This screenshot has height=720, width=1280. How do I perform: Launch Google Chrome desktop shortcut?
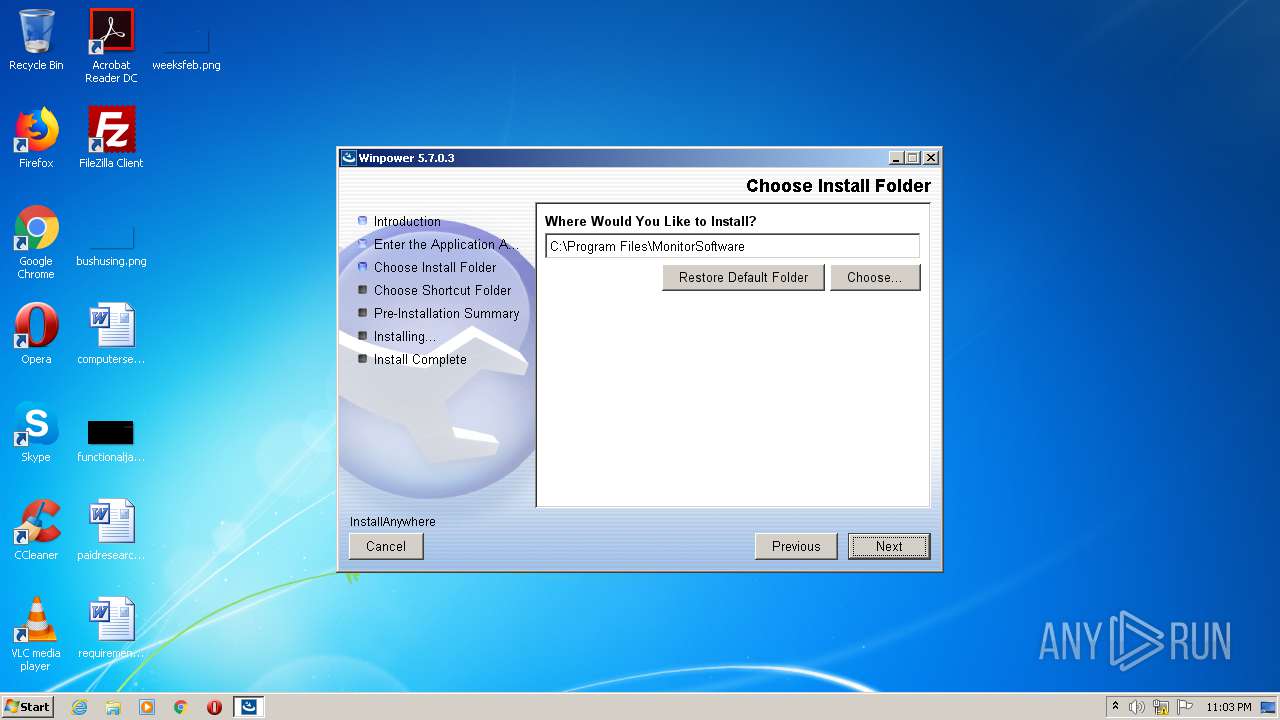[36, 243]
